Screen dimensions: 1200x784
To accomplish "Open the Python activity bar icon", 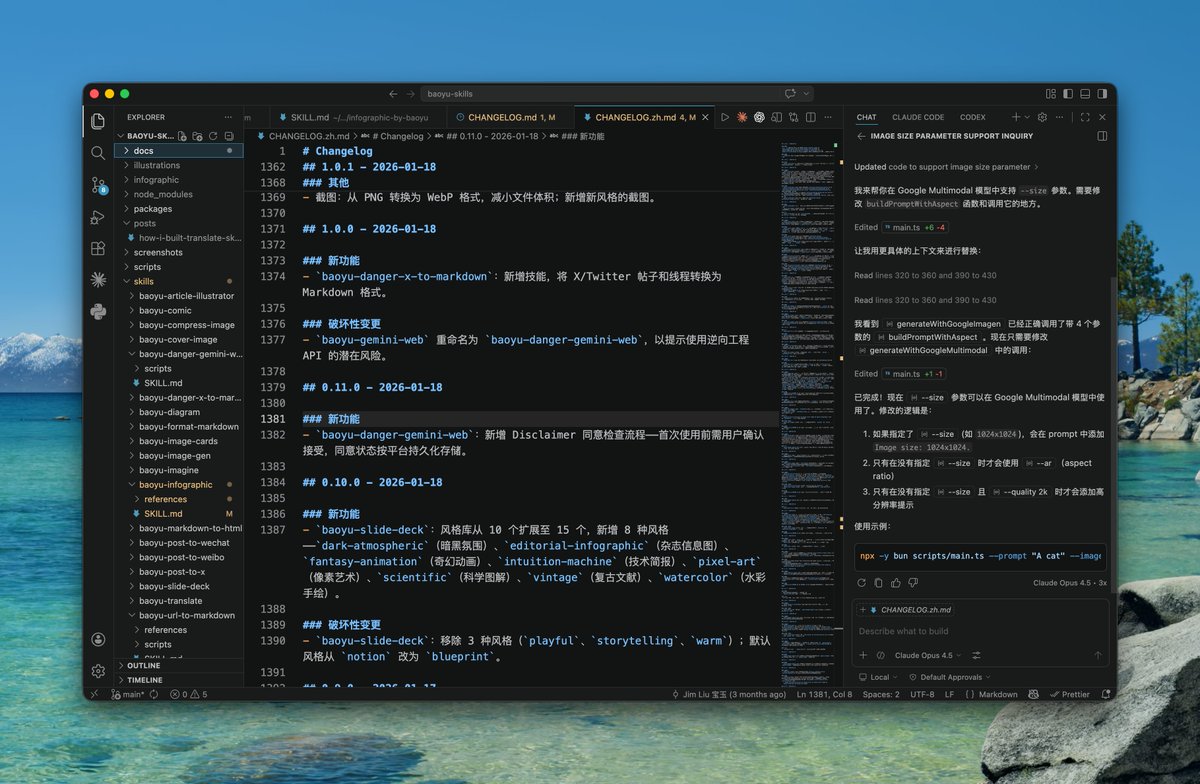I will point(98,311).
